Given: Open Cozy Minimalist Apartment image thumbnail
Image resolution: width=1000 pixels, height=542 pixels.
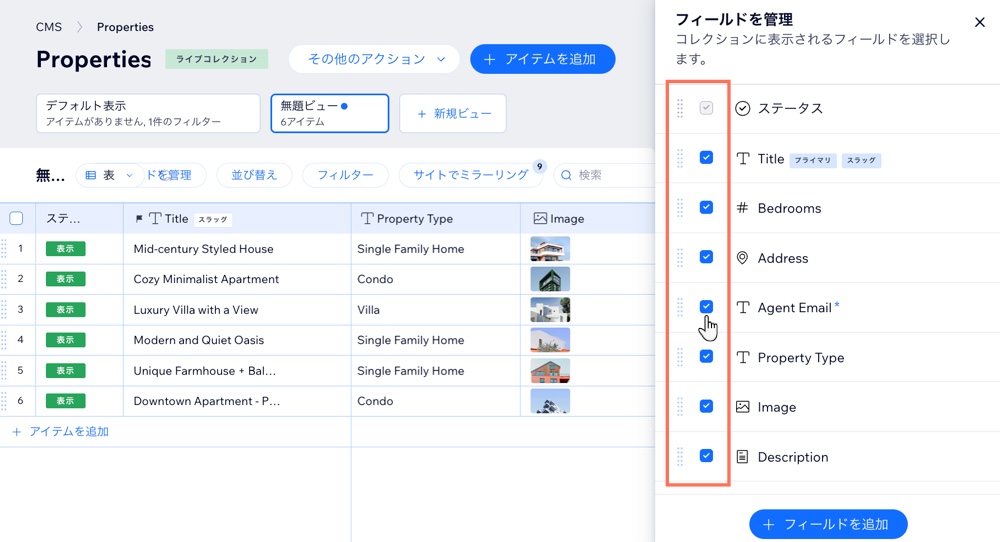Looking at the screenshot, I should click(550, 279).
